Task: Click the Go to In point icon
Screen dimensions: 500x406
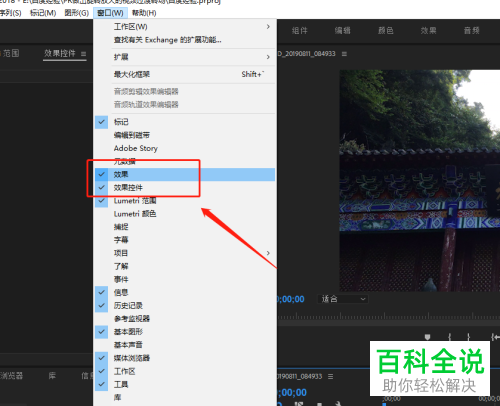Action: pyautogui.click(x=495, y=337)
